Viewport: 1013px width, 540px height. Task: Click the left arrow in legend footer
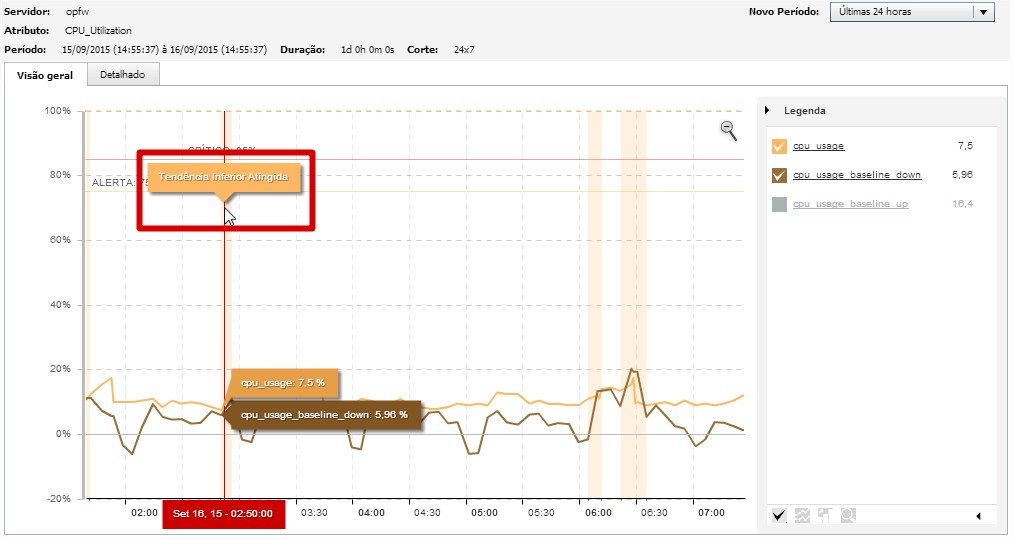978,516
